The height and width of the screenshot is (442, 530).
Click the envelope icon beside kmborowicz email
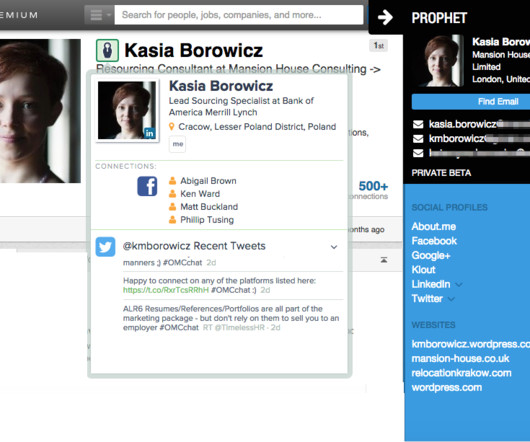pyautogui.click(x=418, y=139)
